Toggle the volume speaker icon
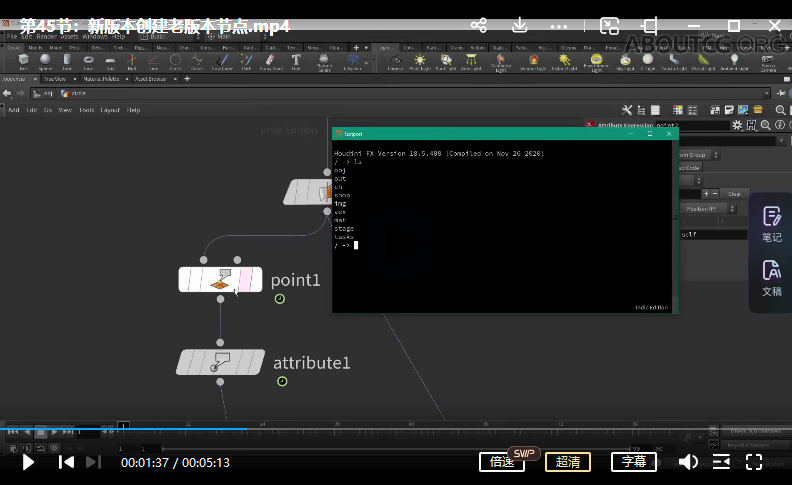This screenshot has width=792, height=485. pyautogui.click(x=688, y=462)
